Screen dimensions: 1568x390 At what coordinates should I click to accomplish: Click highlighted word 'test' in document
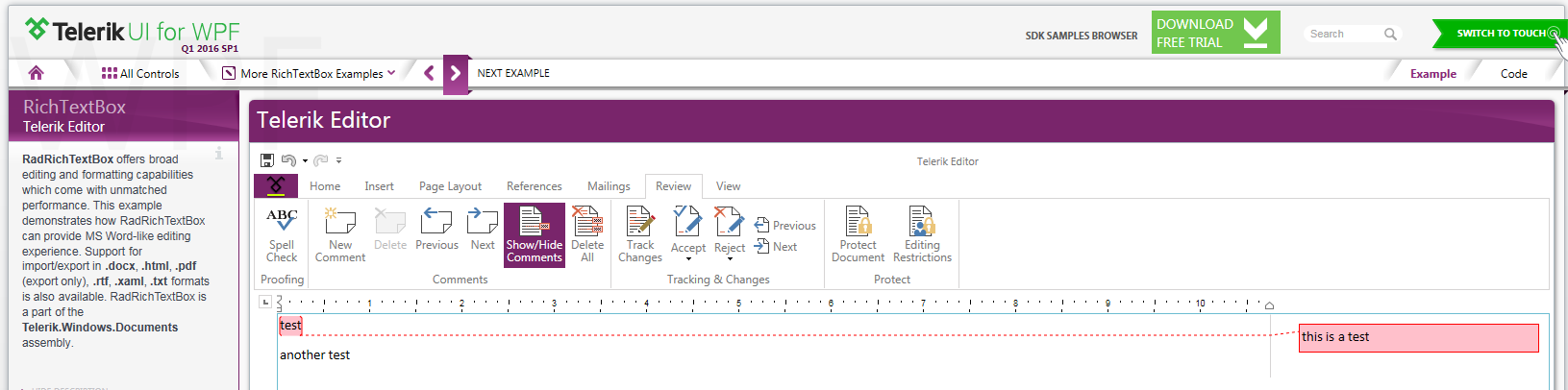(290, 326)
